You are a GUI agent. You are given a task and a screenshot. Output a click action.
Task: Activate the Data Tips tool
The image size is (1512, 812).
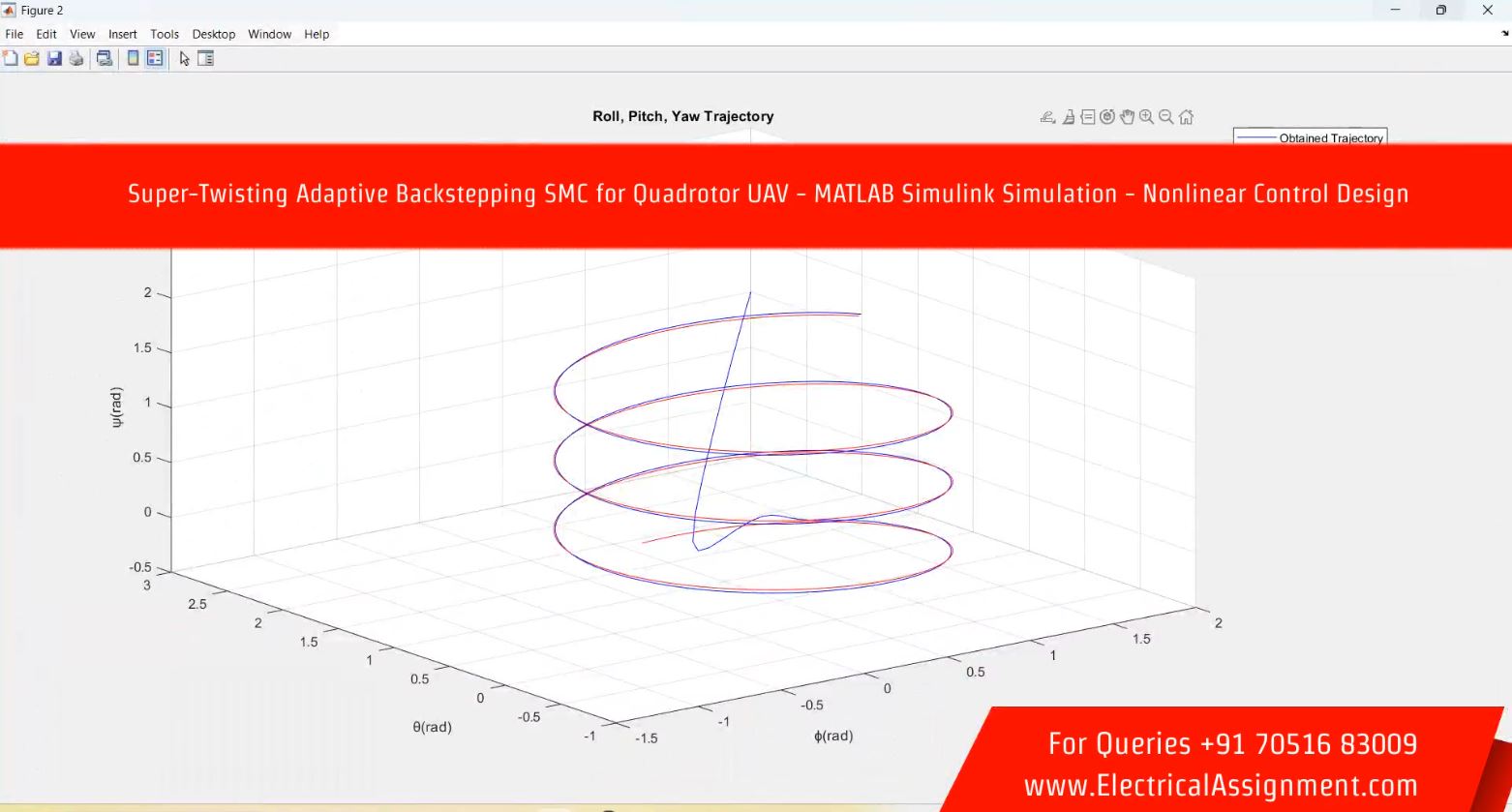tap(1088, 117)
